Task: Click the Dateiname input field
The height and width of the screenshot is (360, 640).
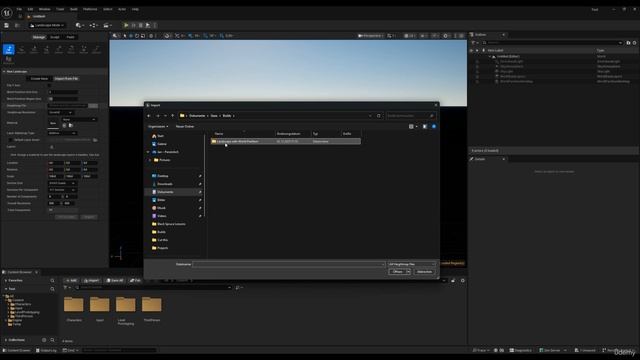Action: 289,264
